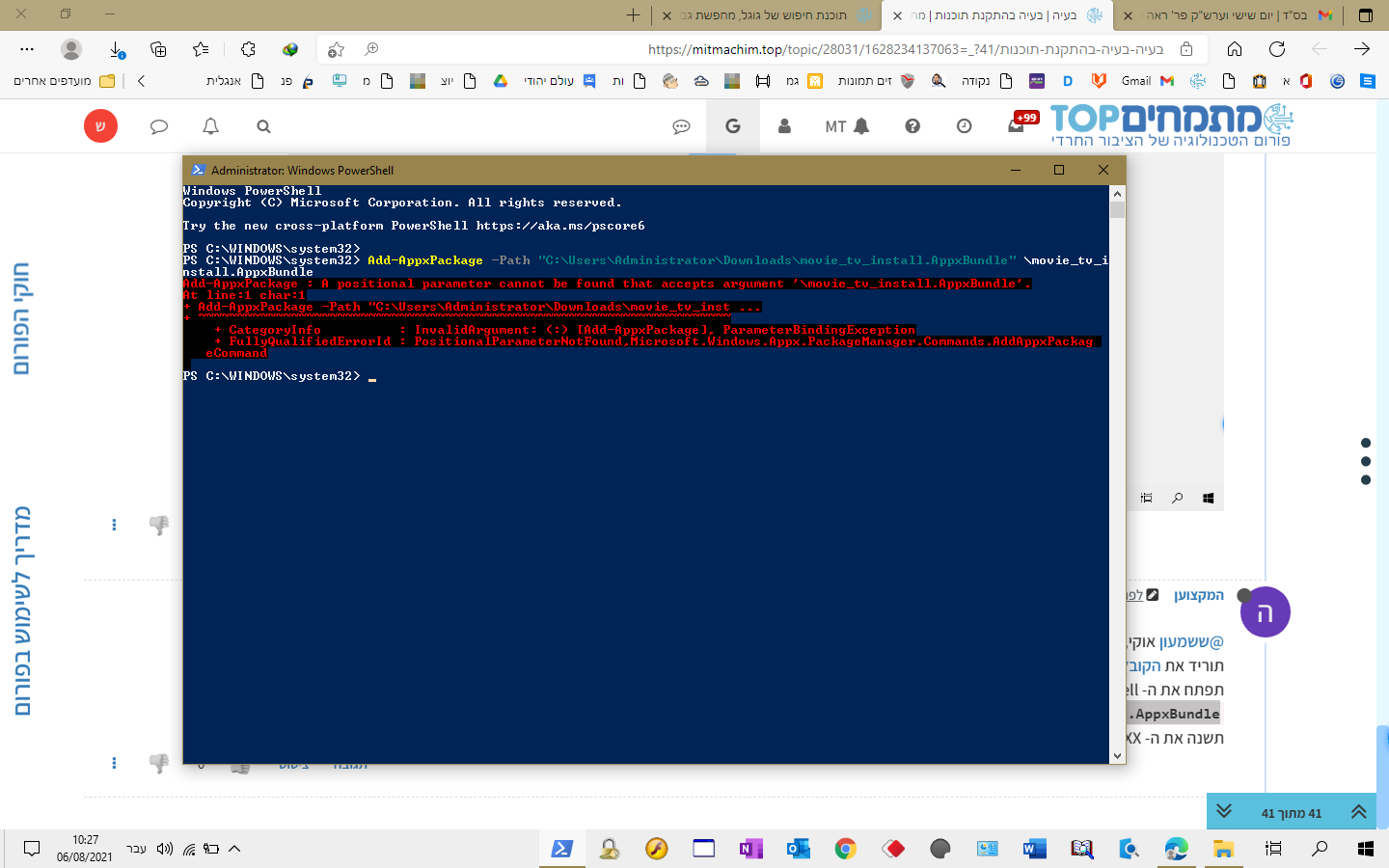Click the @ששמעון mention link
Viewport: 1389px width, 868px height.
tap(1191, 642)
